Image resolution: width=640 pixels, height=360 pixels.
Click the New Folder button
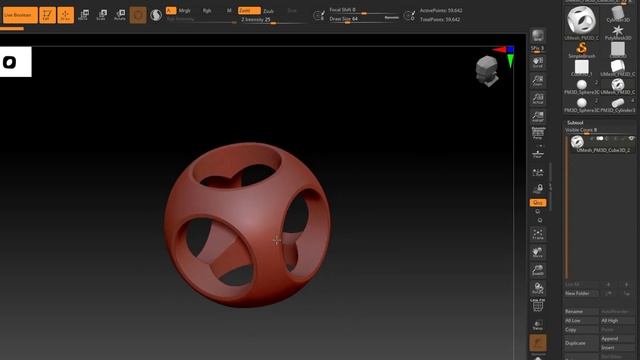581,293
